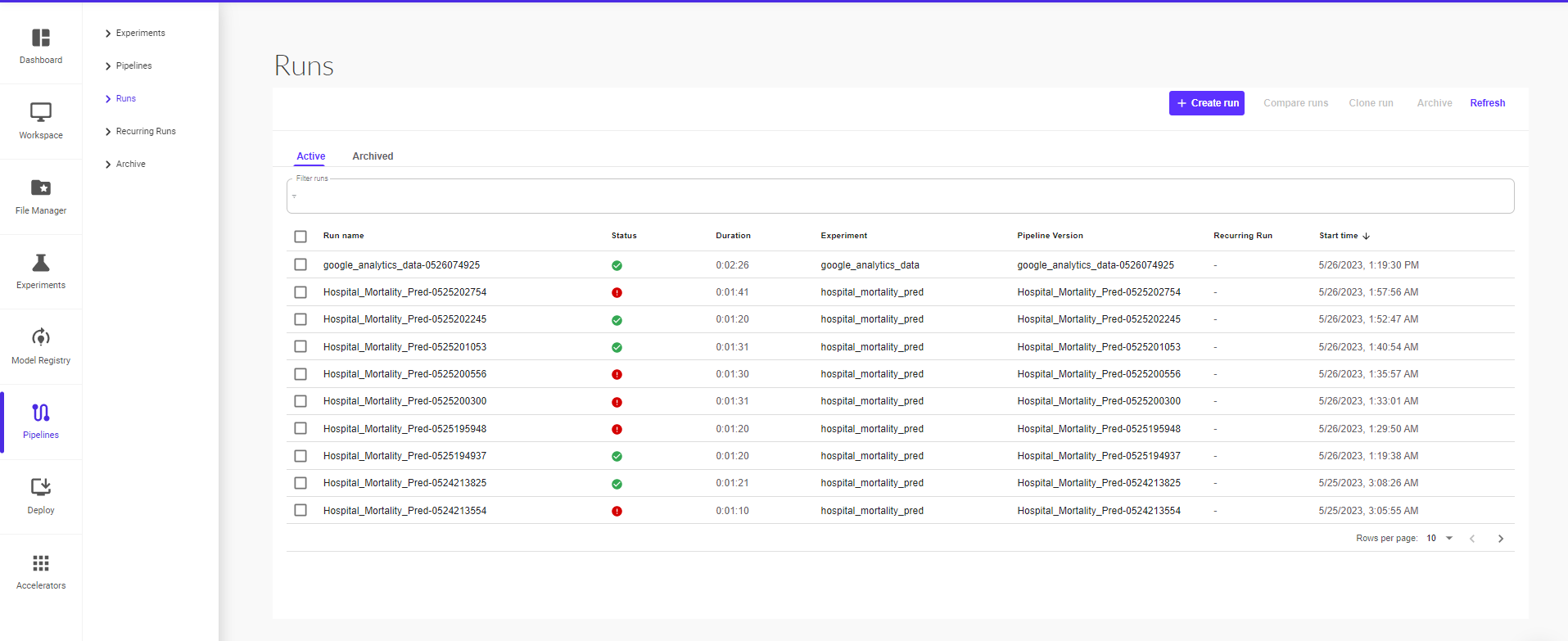Check the Hospital_Mortality_Pred-0525194937 row checkbox
The image size is (1568, 641).
pos(300,456)
